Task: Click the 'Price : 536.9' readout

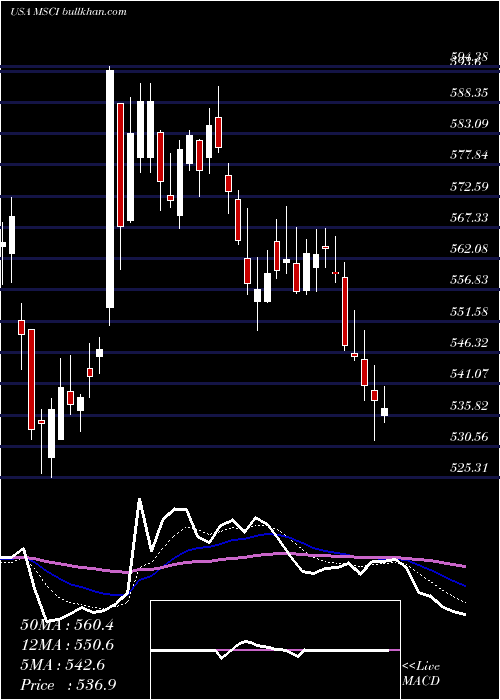Action: coord(68,685)
